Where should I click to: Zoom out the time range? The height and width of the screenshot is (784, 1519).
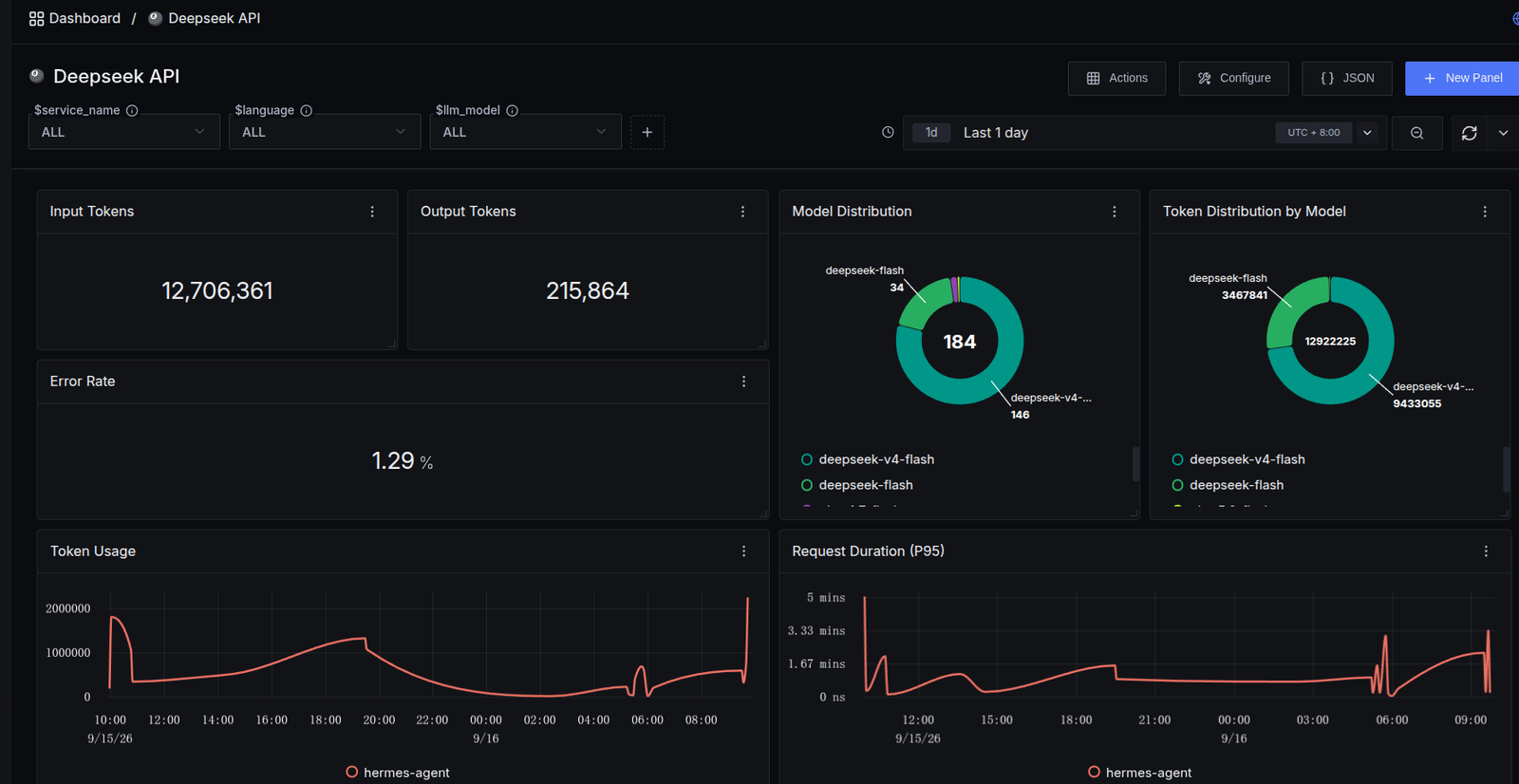click(1416, 133)
